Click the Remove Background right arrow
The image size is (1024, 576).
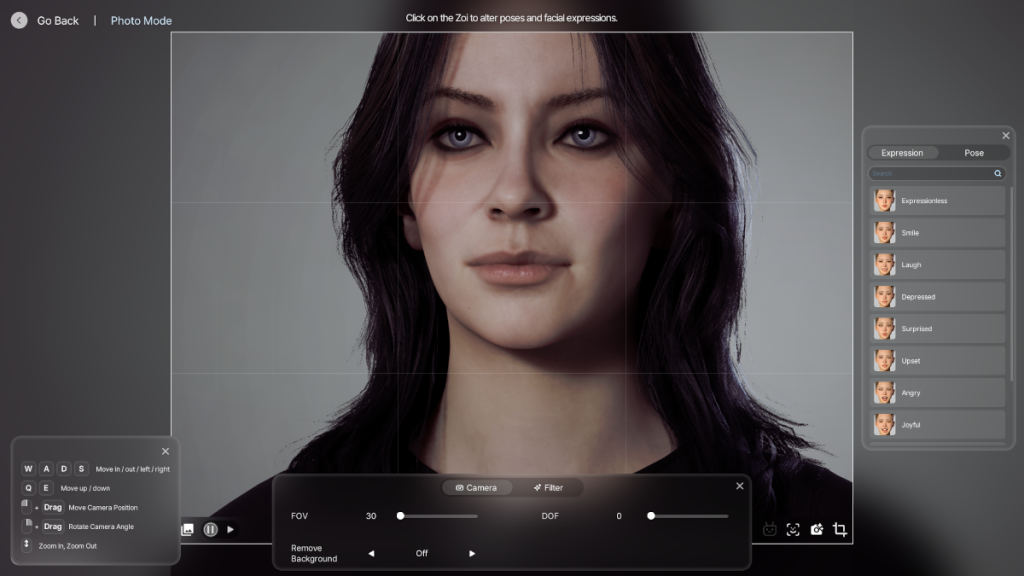pos(471,552)
